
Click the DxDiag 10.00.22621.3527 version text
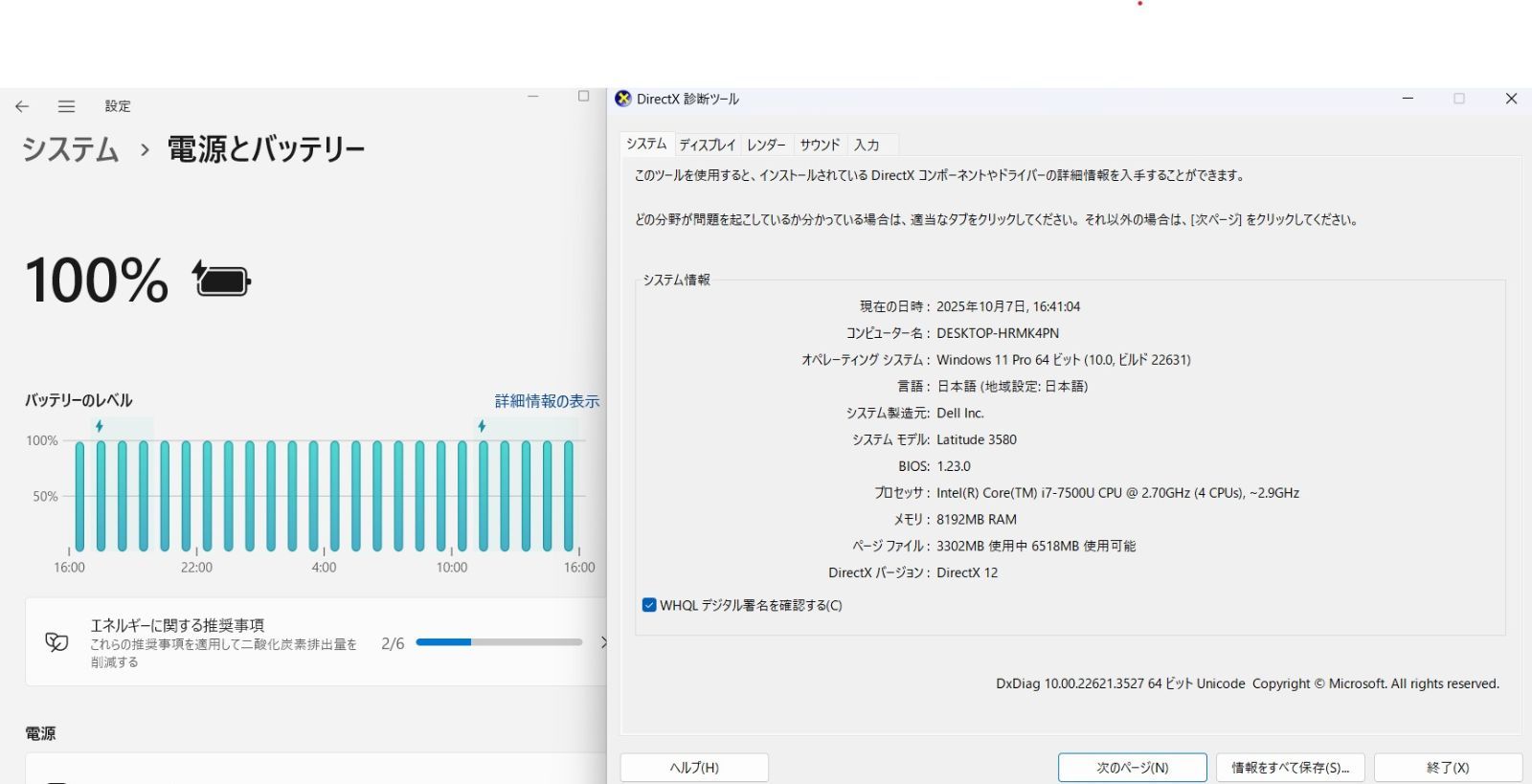click(1248, 683)
